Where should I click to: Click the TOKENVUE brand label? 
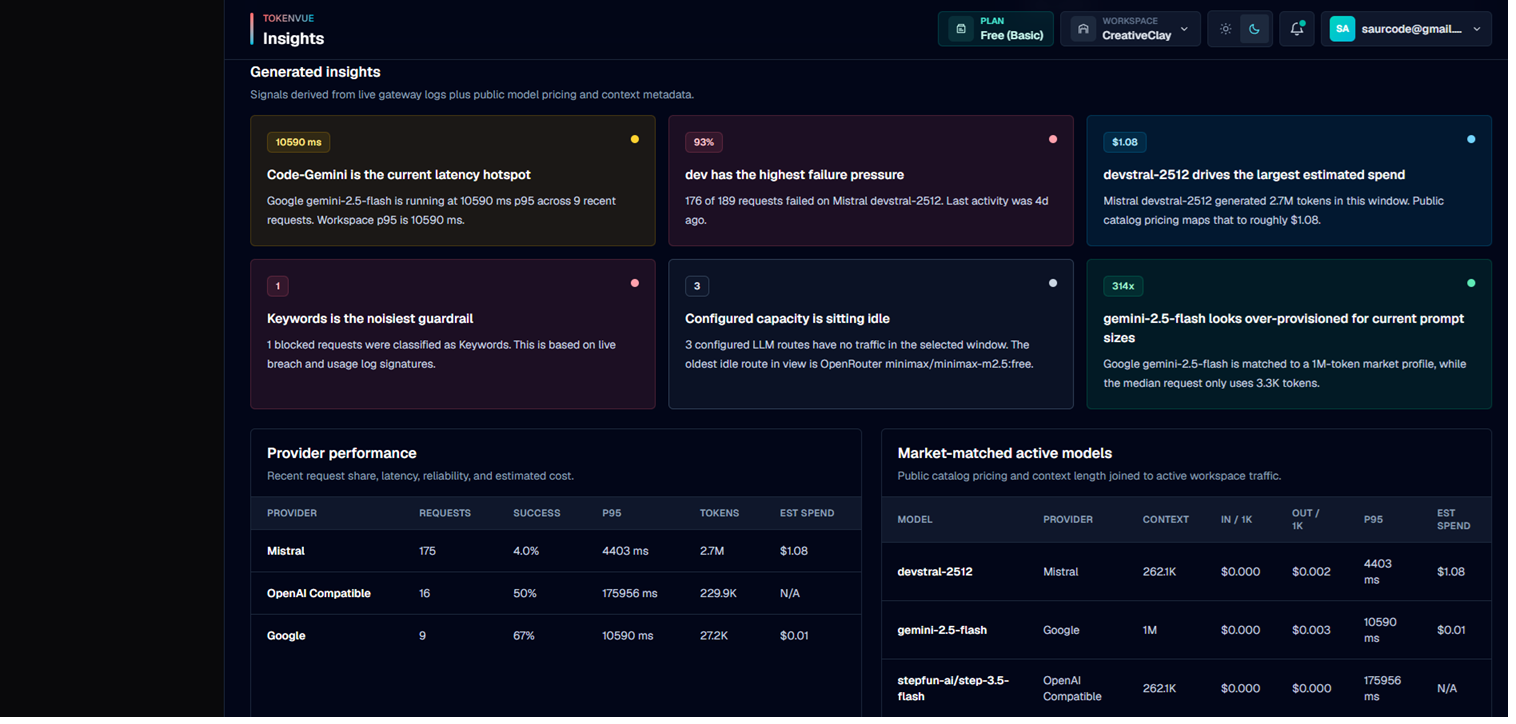click(288, 18)
